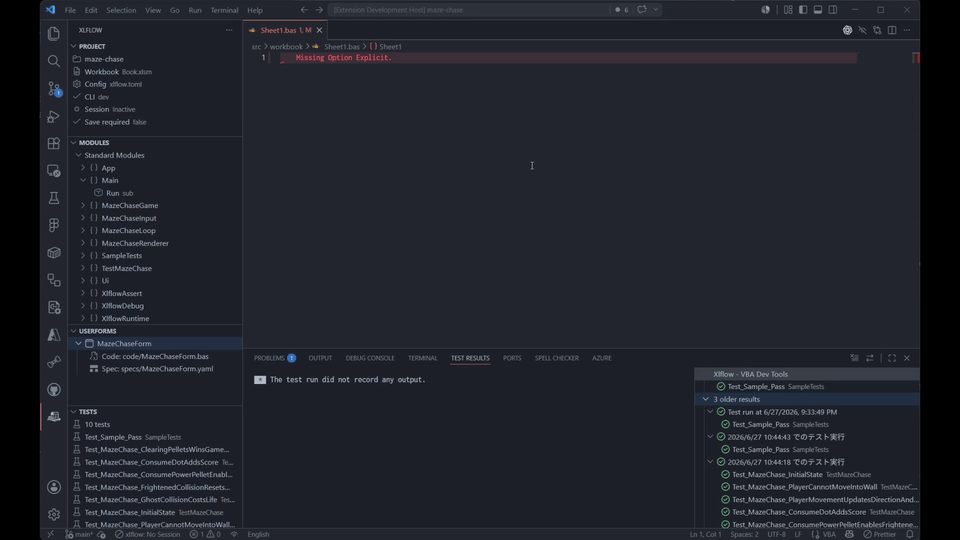The width and height of the screenshot is (960, 540).
Task: Open the Extensions view
Action: tap(54, 143)
